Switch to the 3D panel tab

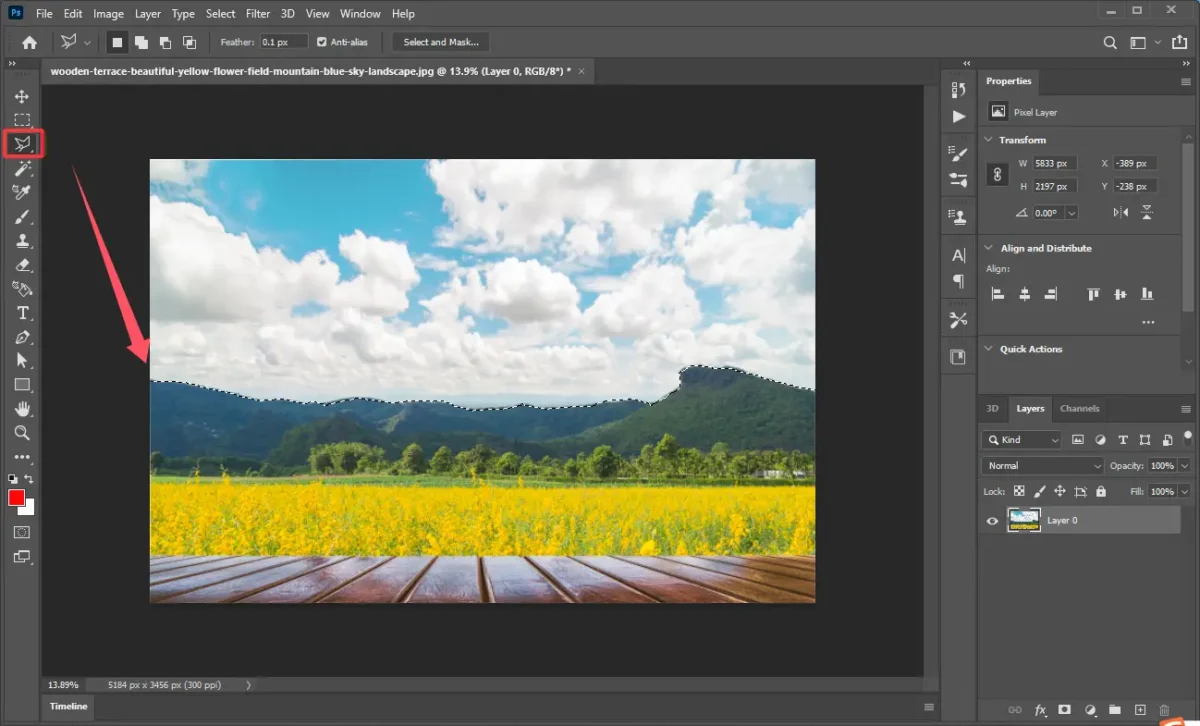tap(992, 408)
